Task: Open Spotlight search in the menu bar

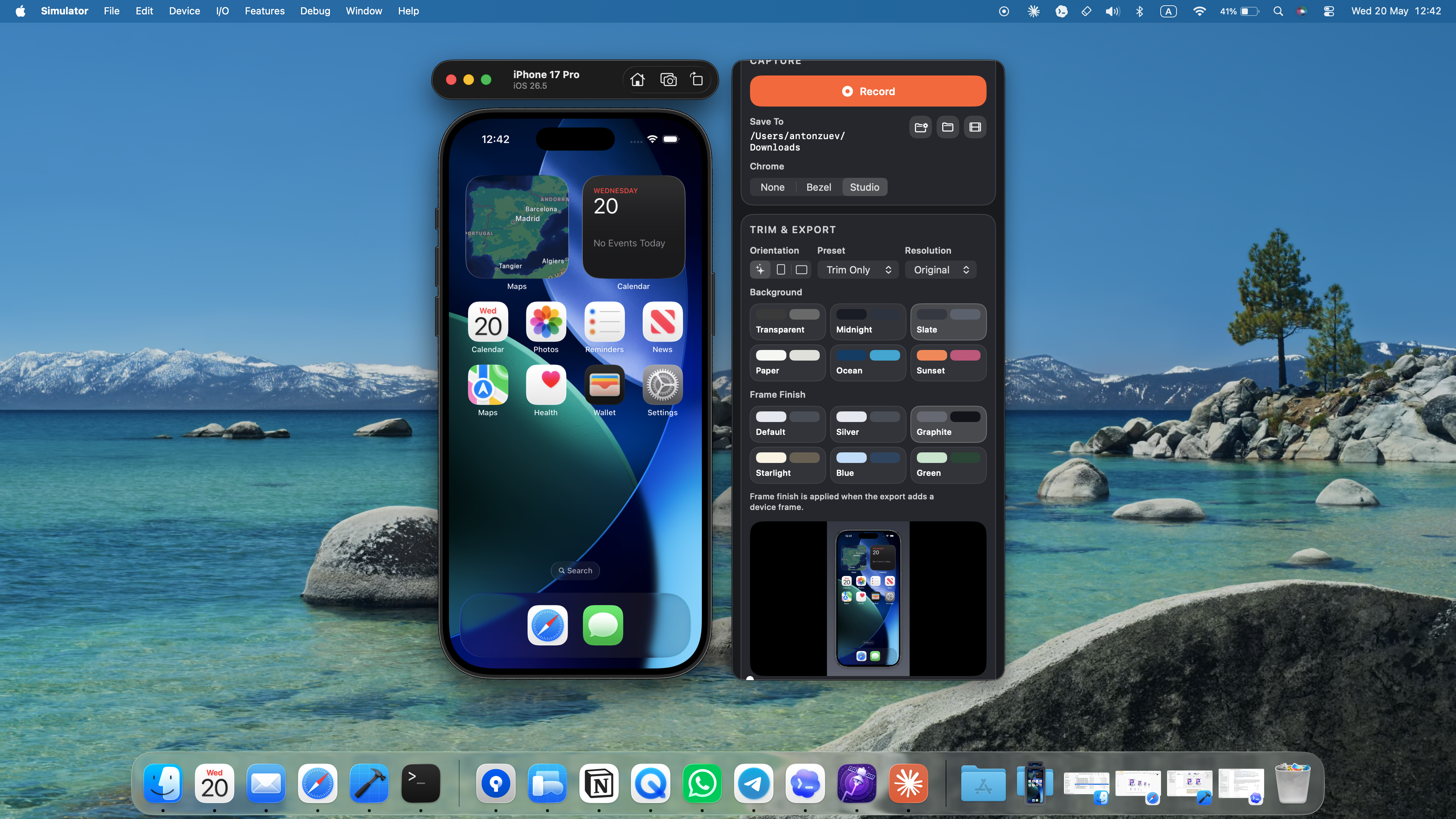Action: click(x=1278, y=11)
